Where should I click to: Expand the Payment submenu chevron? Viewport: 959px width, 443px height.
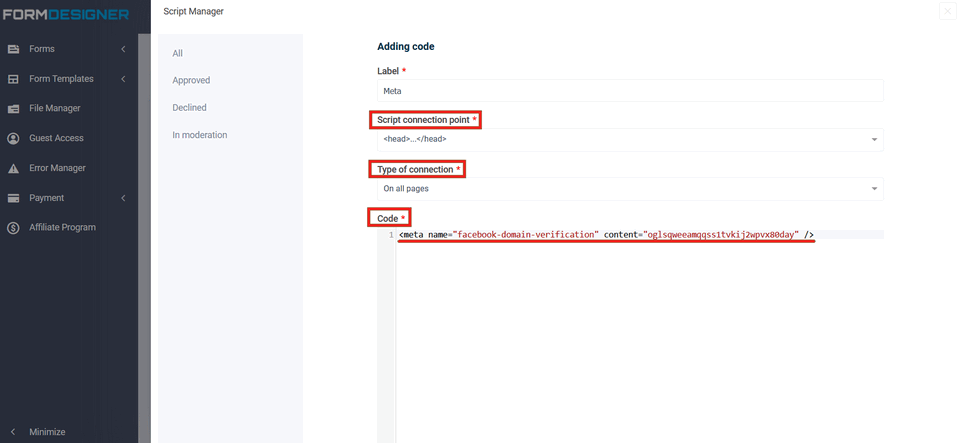[123, 198]
